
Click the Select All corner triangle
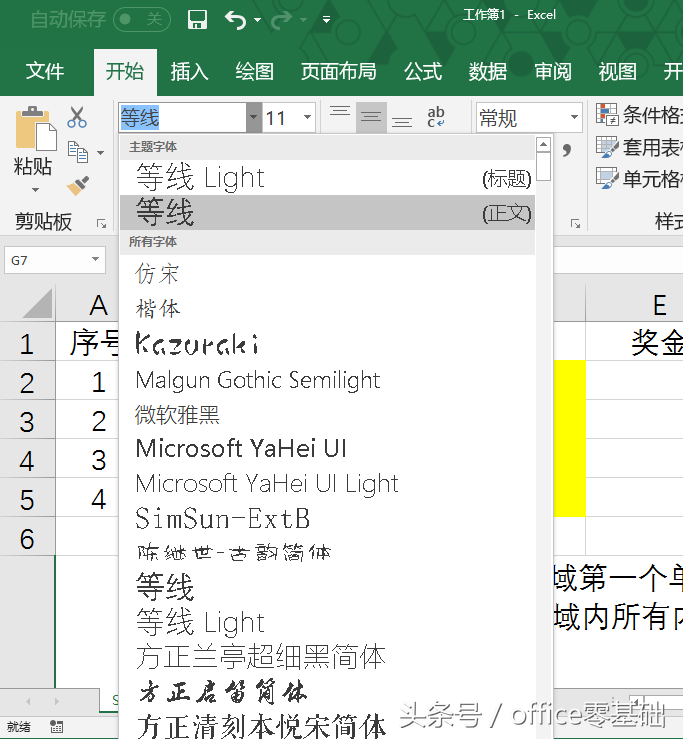coord(38,304)
